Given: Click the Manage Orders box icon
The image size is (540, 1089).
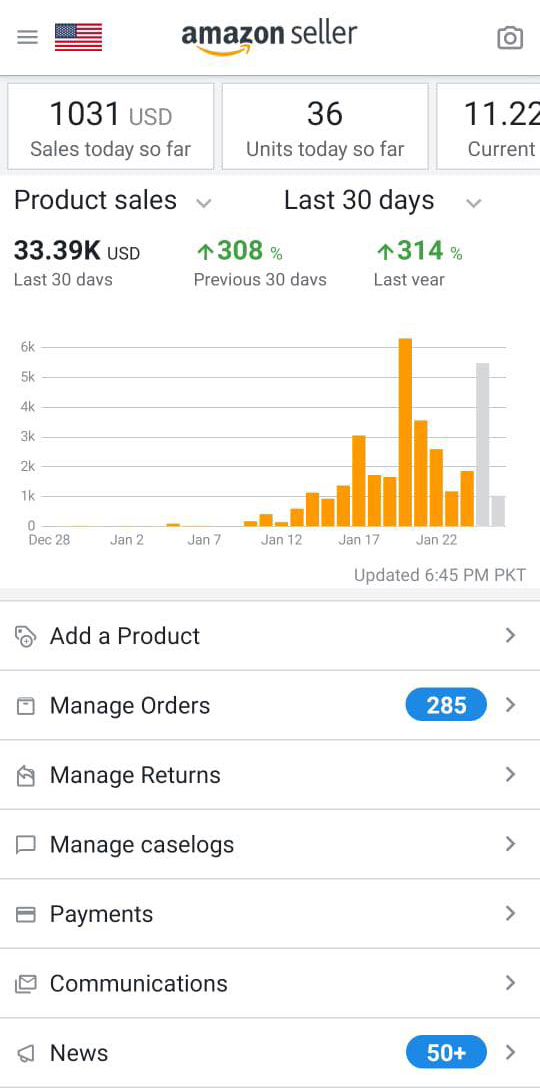Looking at the screenshot, I should pyautogui.click(x=26, y=706).
